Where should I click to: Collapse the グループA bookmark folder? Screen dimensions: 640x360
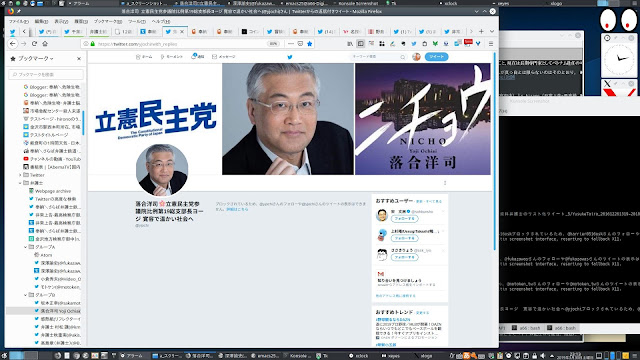point(25,247)
